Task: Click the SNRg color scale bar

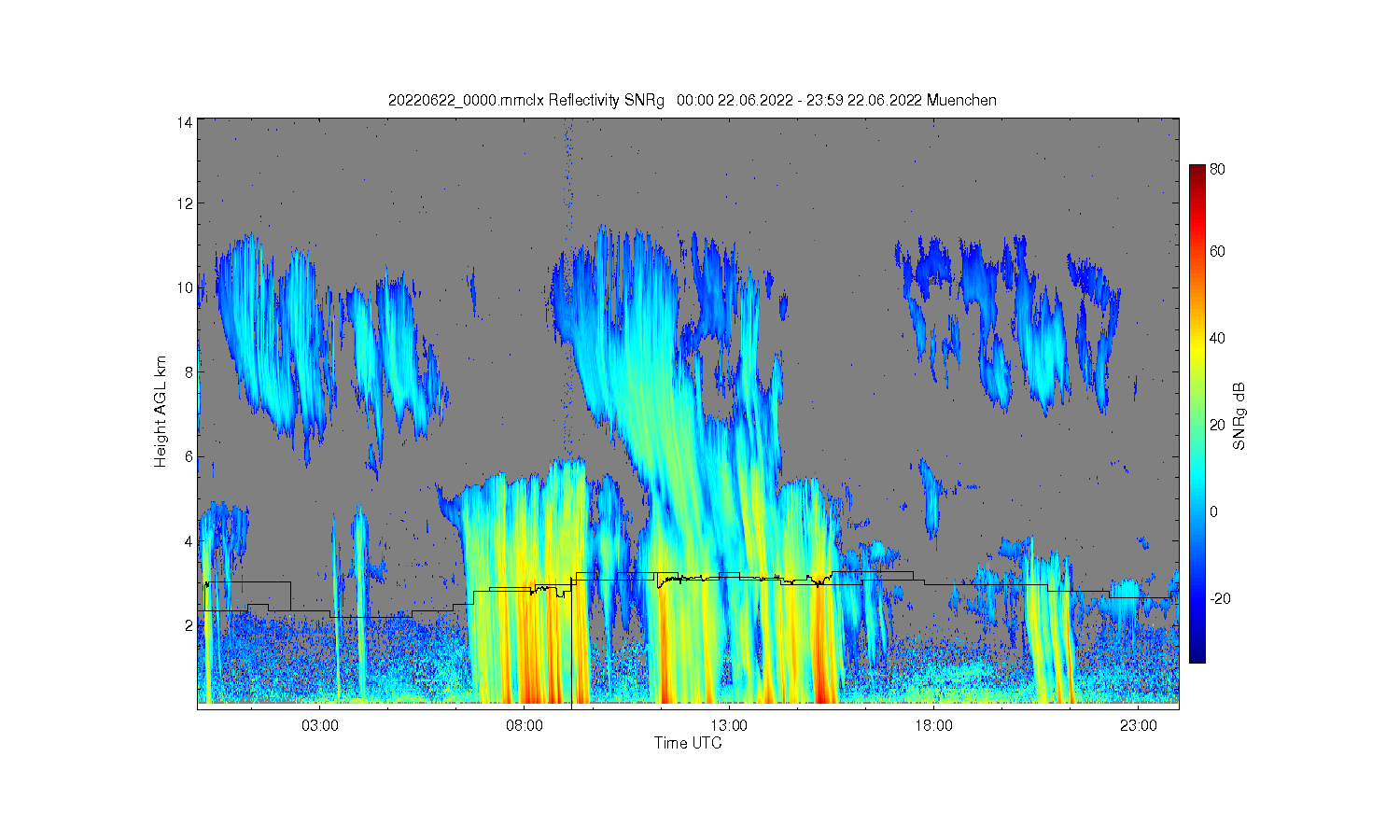Action: pyautogui.click(x=1197, y=413)
